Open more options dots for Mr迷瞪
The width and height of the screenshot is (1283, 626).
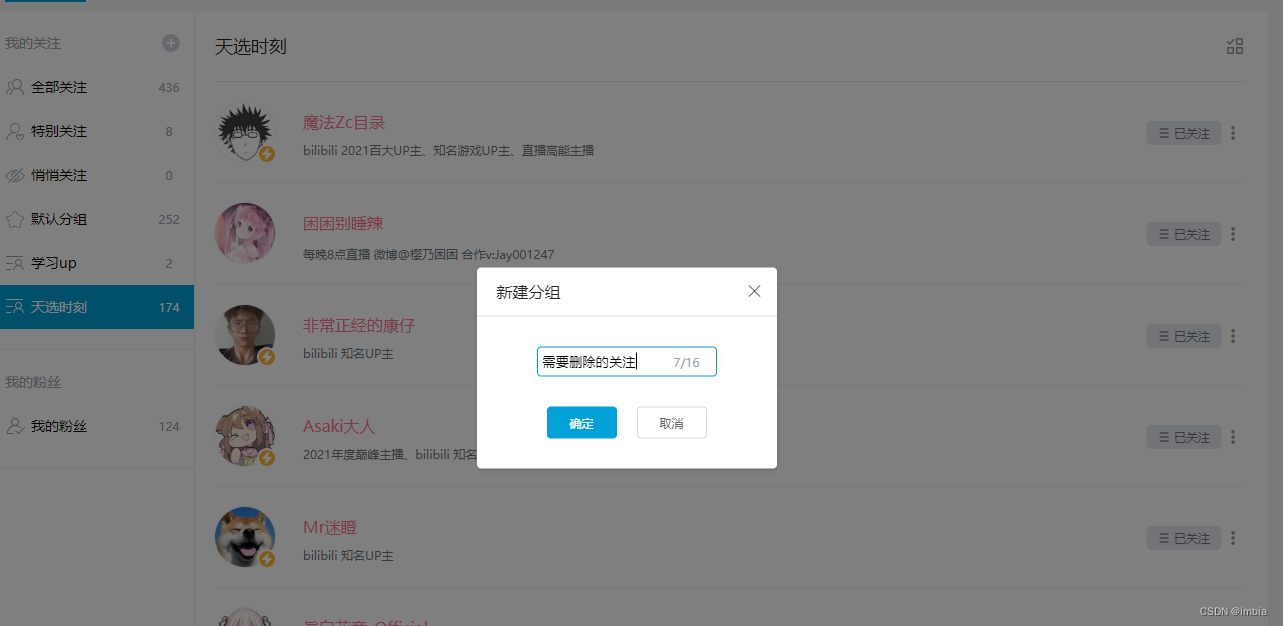(1233, 538)
